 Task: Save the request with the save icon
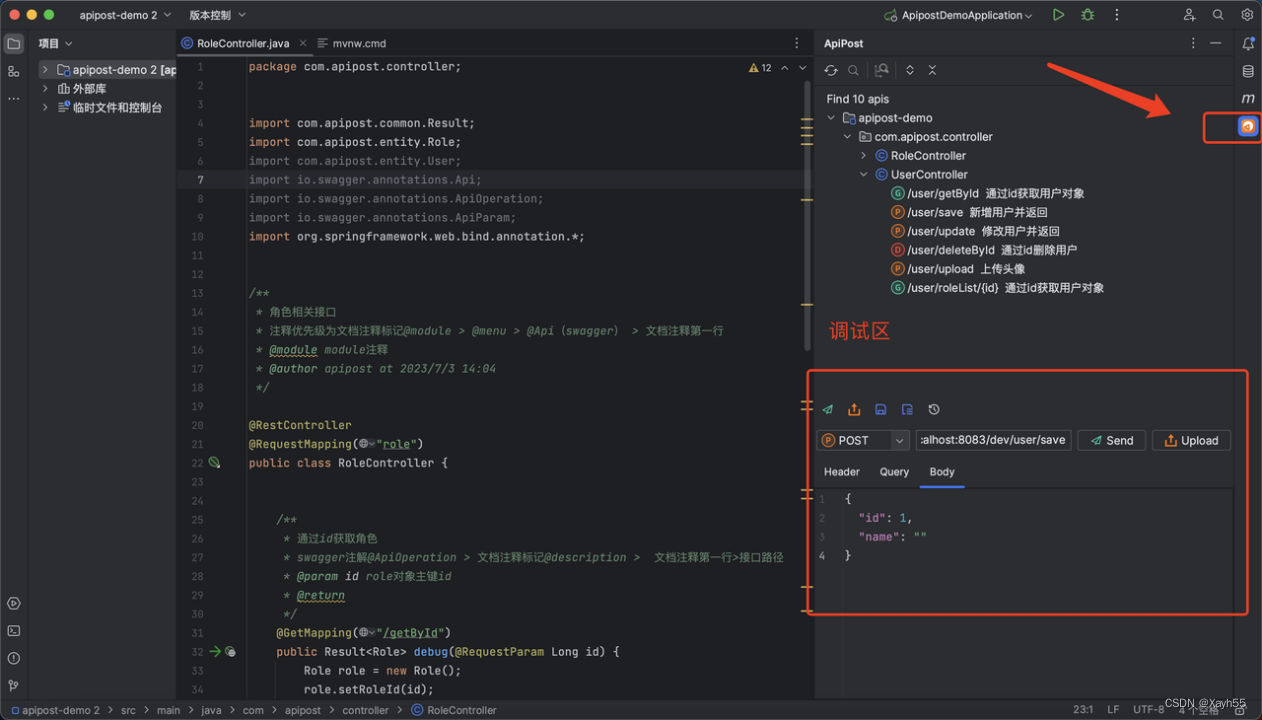(x=880, y=409)
